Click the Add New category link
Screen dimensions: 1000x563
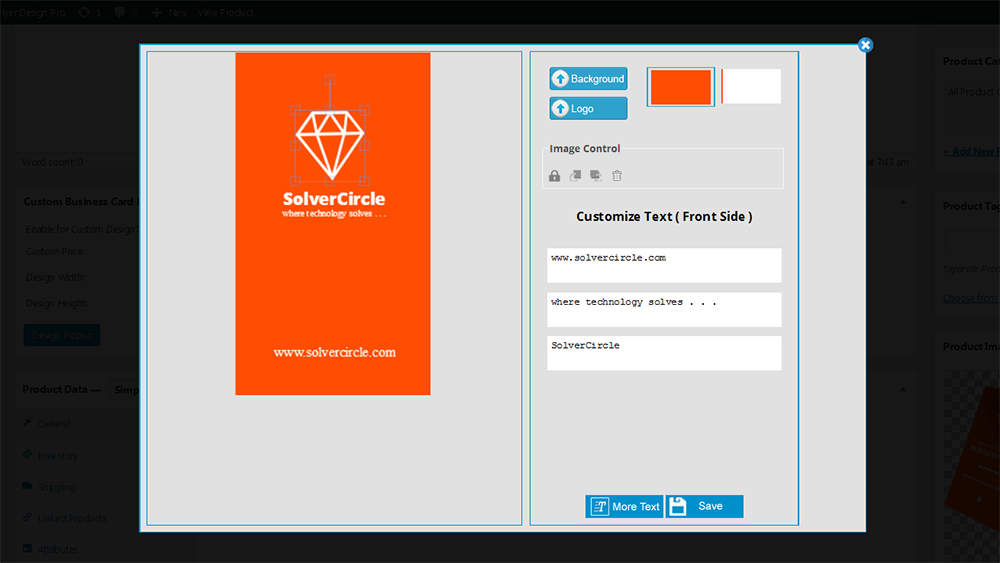tap(971, 151)
